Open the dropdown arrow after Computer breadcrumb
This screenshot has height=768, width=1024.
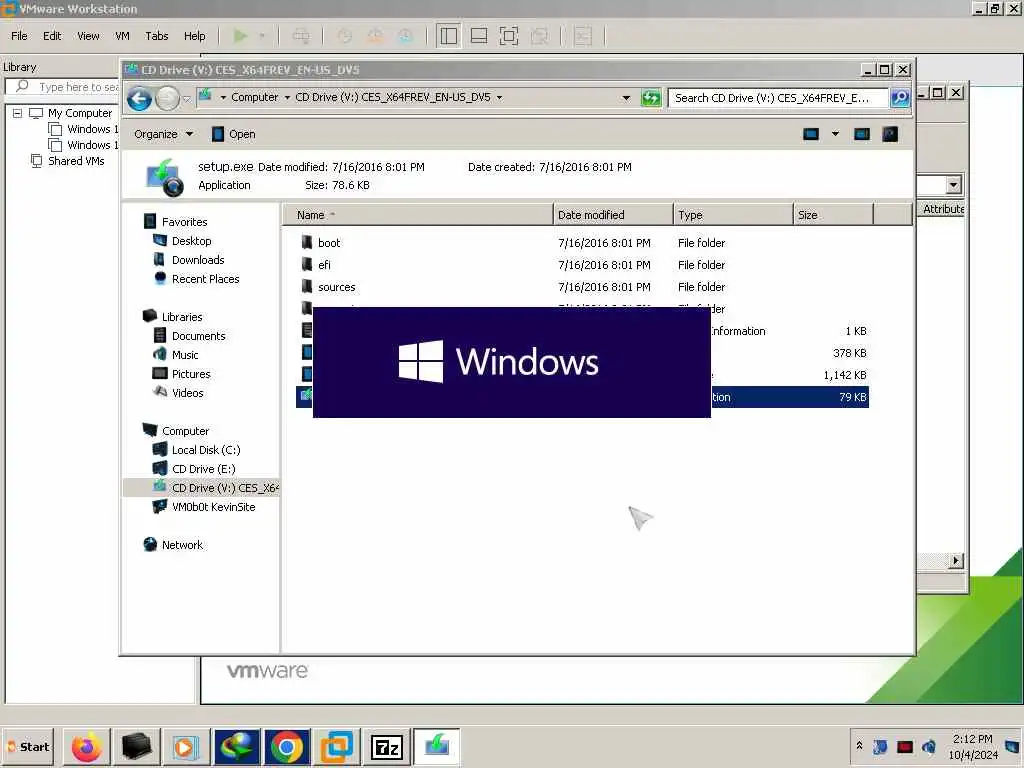pos(287,98)
